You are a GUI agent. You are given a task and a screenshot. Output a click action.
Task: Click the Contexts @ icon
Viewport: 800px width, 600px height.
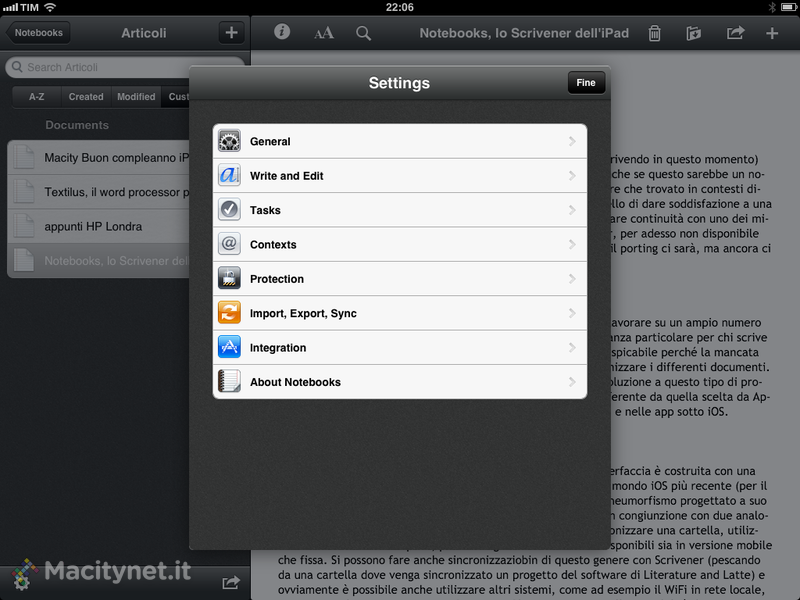point(229,244)
